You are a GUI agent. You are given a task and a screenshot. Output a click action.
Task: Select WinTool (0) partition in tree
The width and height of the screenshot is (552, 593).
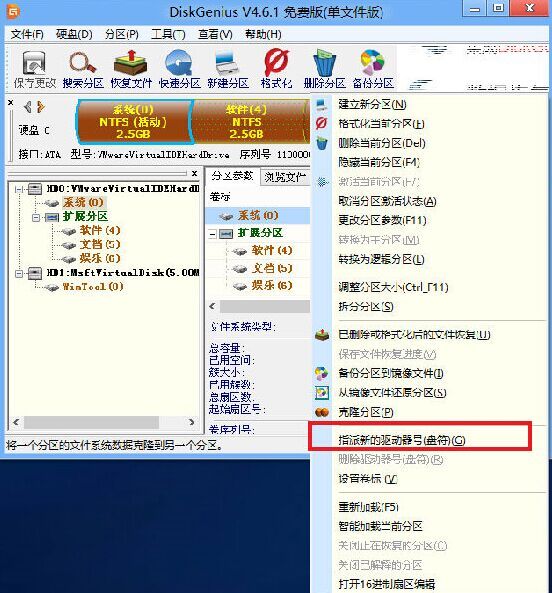click(93, 287)
